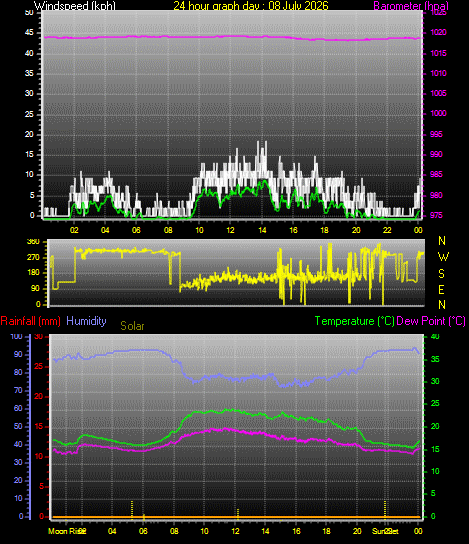Select hour 08 on temperature graph axis
The image size is (469, 544).
click(x=174, y=531)
